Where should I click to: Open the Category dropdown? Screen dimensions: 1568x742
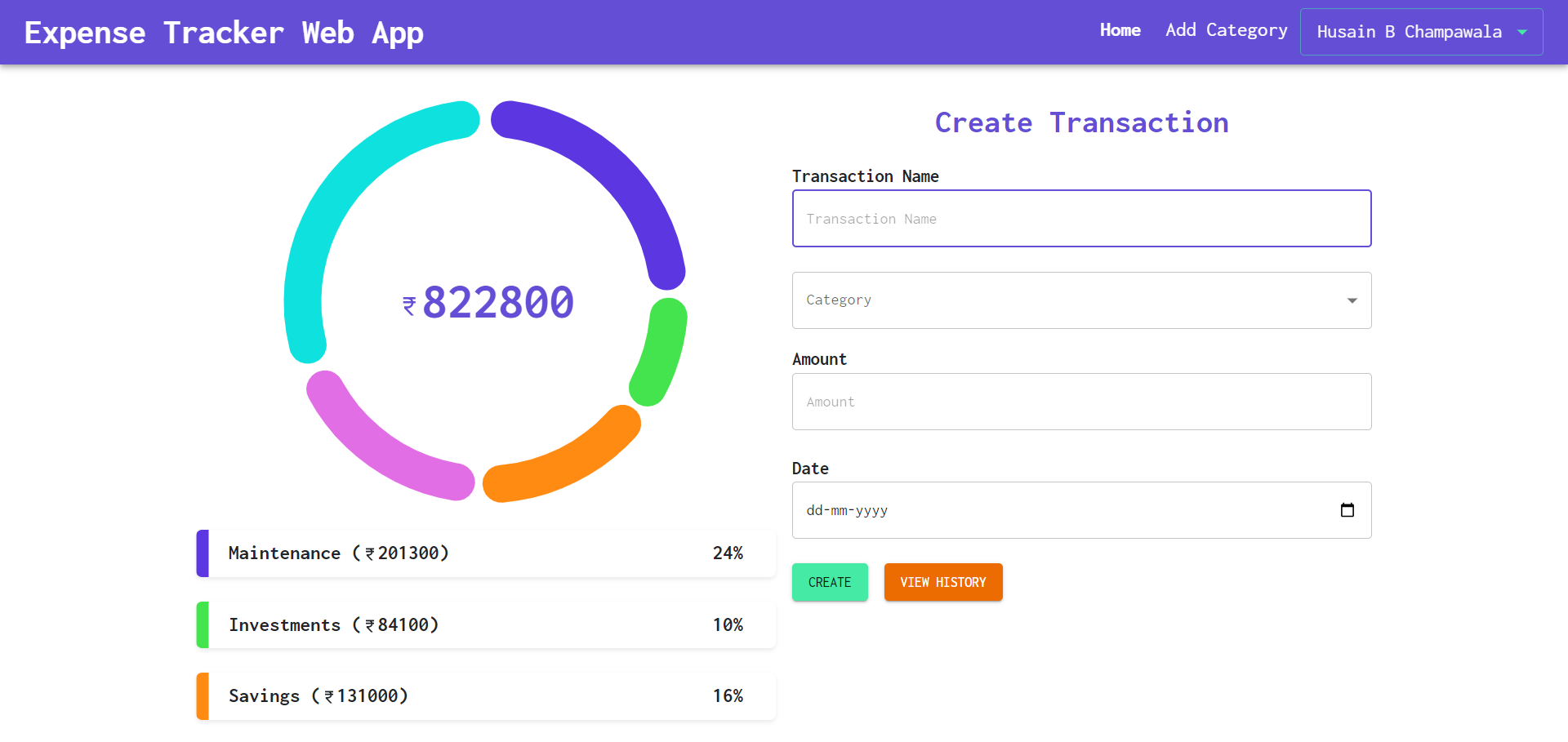(1081, 300)
